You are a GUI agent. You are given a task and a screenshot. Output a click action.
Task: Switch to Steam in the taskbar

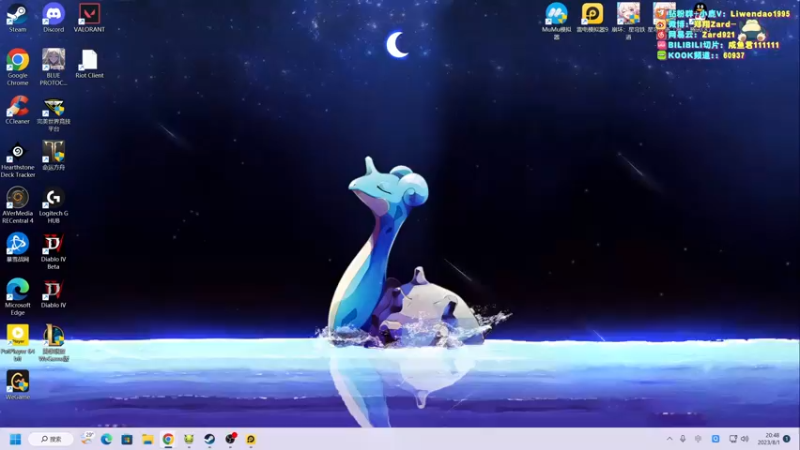(x=209, y=439)
